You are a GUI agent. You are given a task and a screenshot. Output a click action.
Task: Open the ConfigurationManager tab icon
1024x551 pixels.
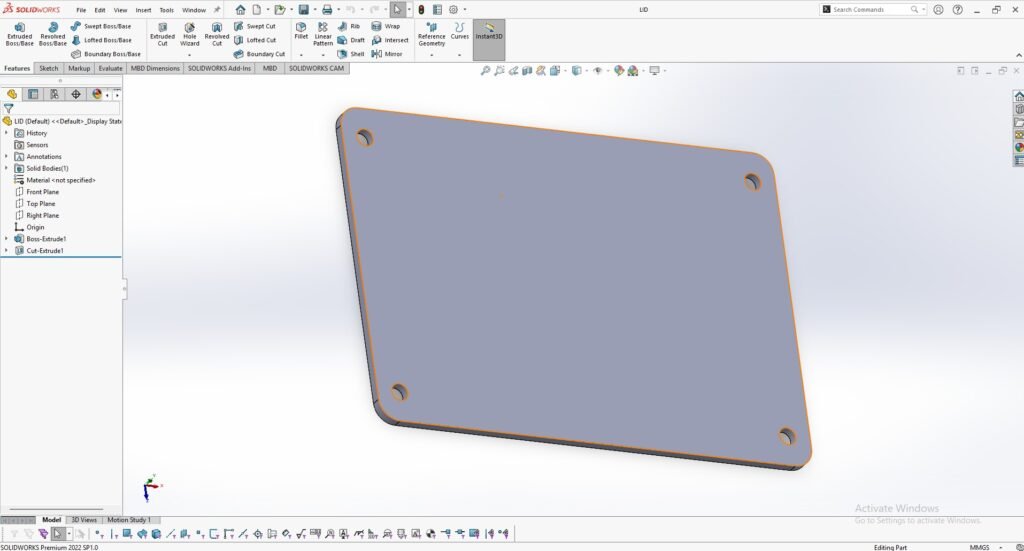(x=54, y=94)
